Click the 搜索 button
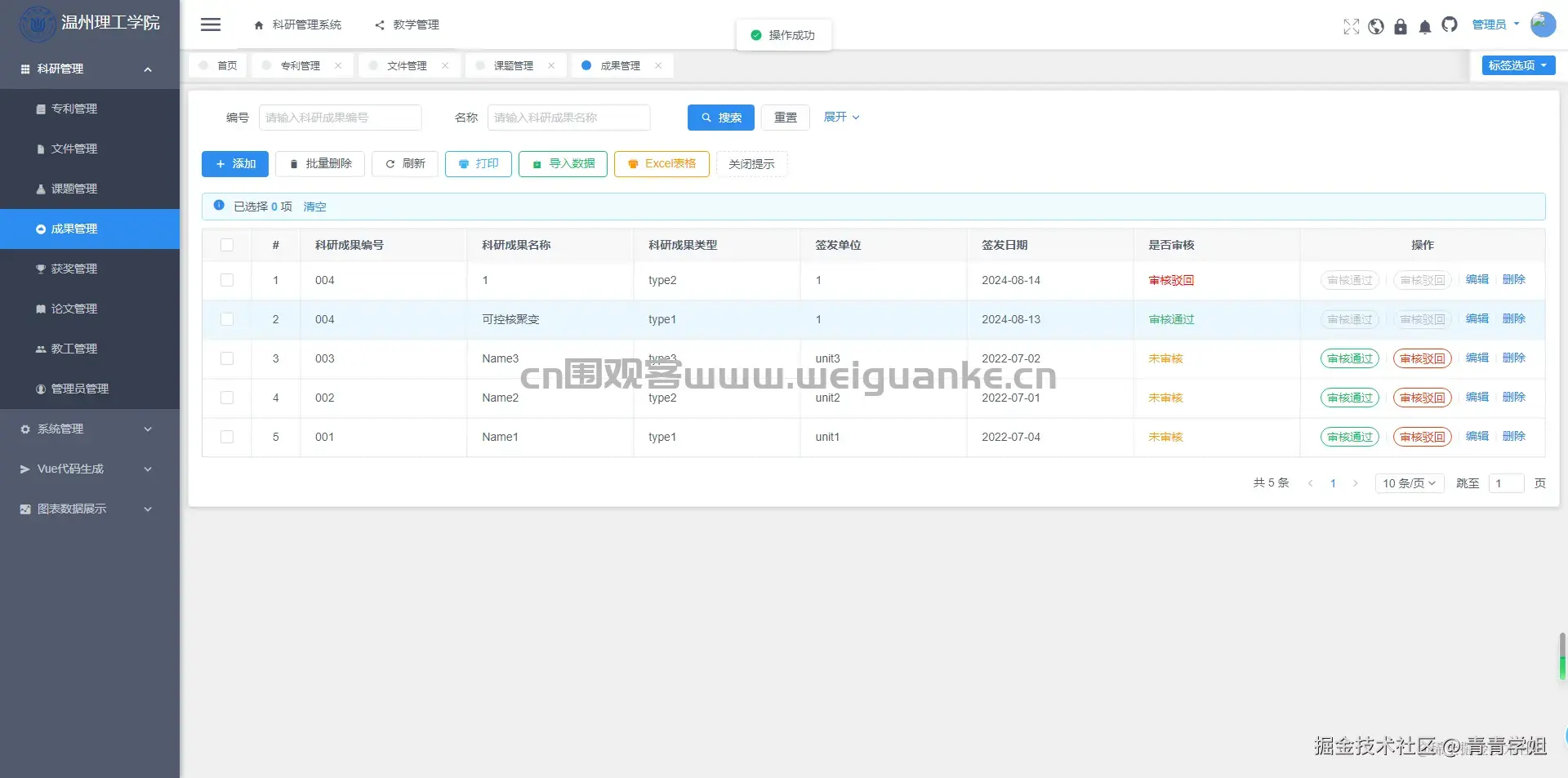The width and height of the screenshot is (1568, 778). [x=721, y=118]
